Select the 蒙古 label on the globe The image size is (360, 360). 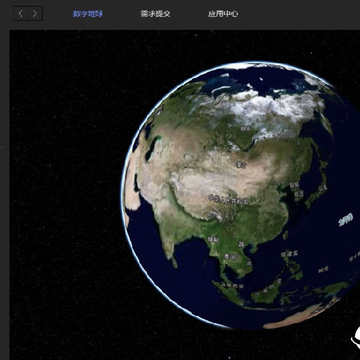tap(241, 164)
